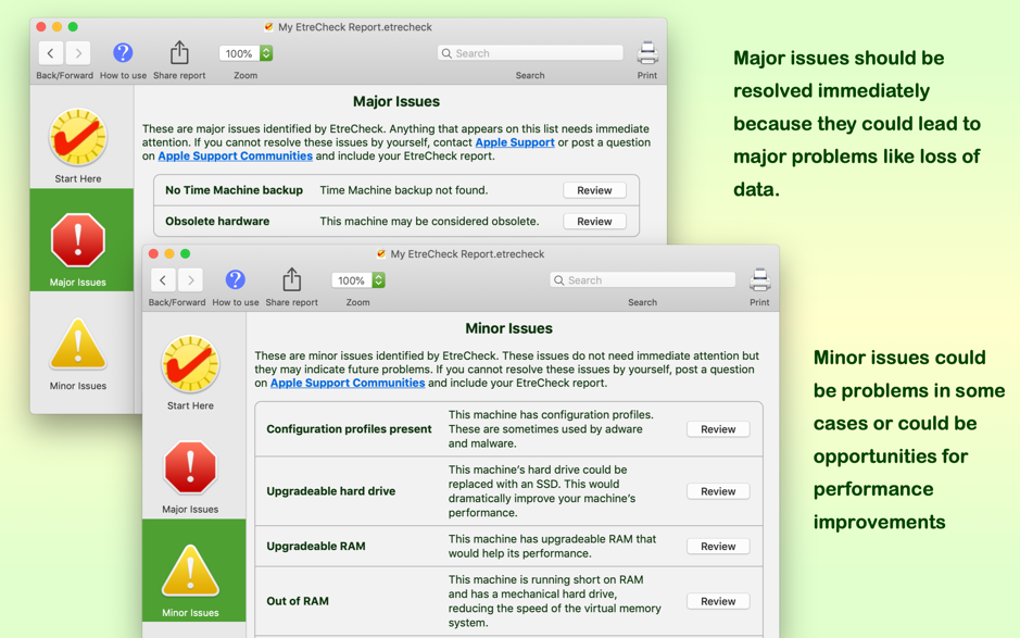Select the Start Here icon in the sidebar
Viewport: 1020px width, 638px height.
(78, 140)
